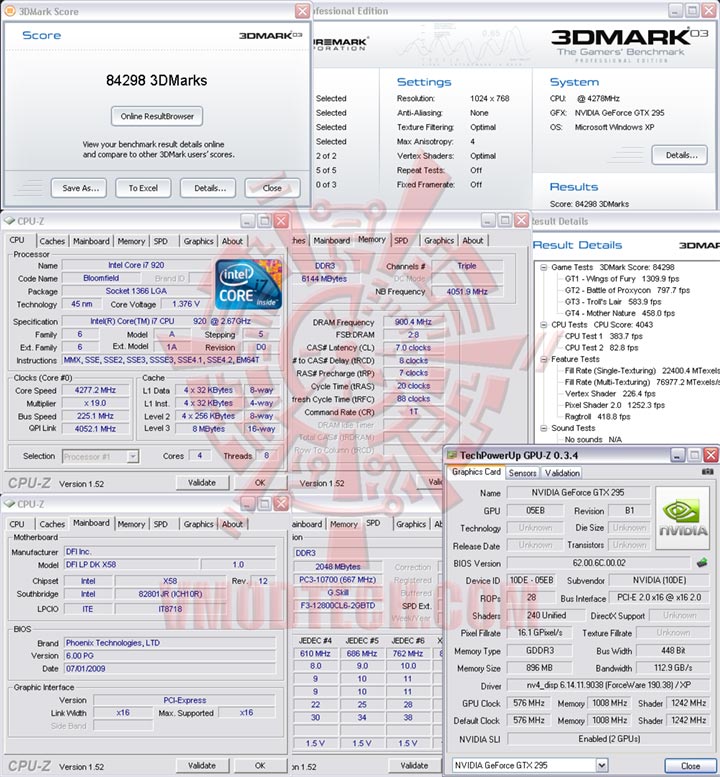Click OK in the top CPU-Z window
The height and width of the screenshot is (777, 720).
point(260,483)
